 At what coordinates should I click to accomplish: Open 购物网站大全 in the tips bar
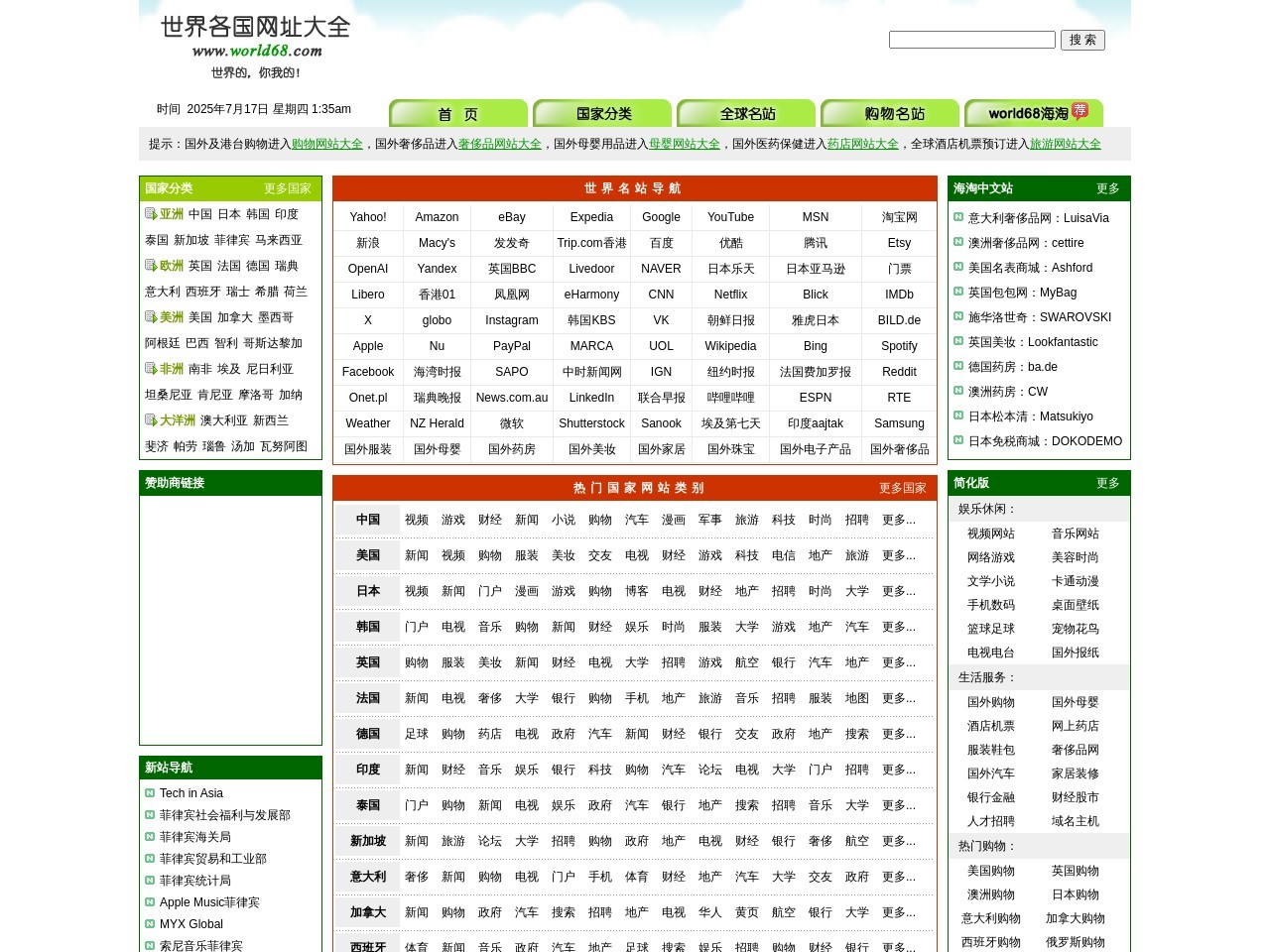point(326,144)
